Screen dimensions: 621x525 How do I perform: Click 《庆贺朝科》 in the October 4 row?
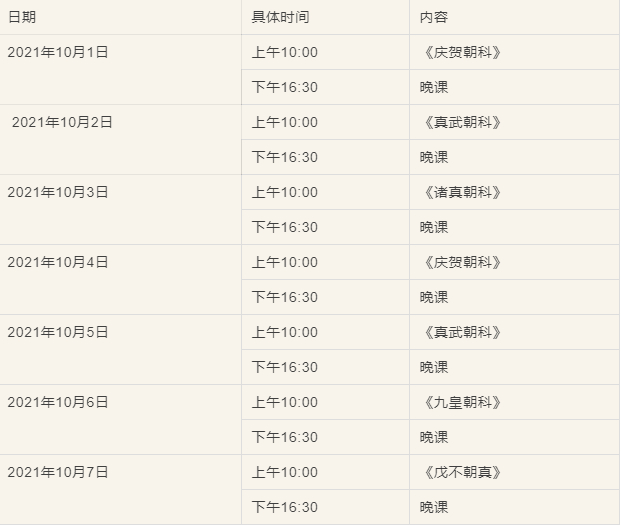[460, 262]
